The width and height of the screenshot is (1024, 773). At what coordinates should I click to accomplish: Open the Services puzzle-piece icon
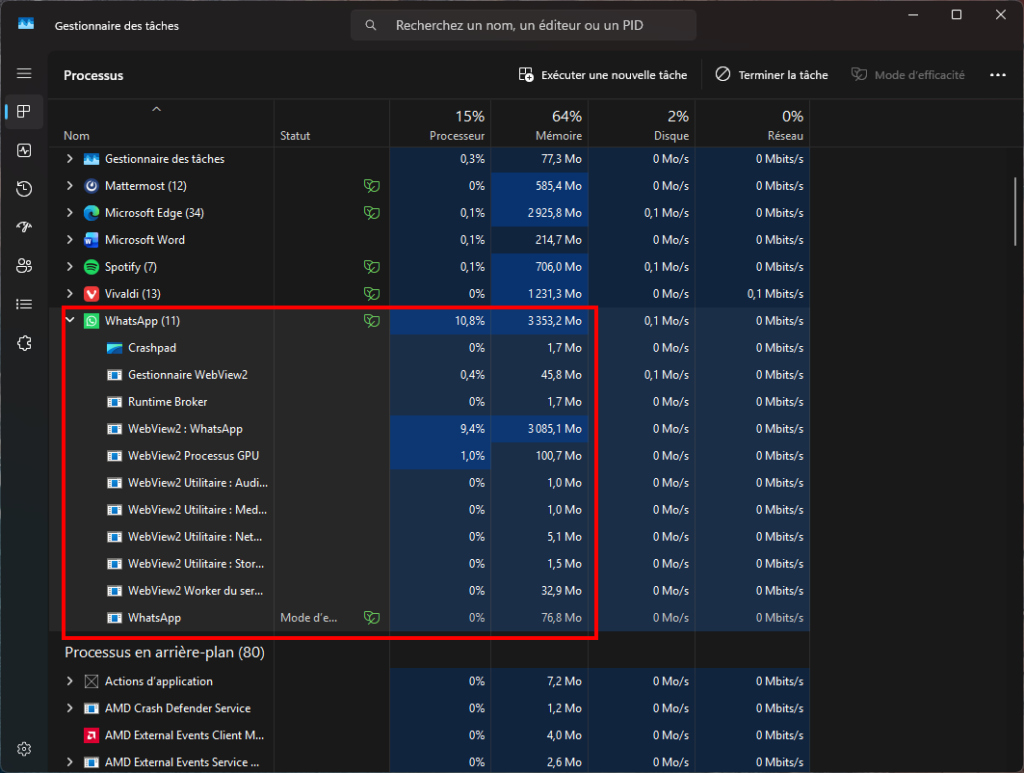(24, 343)
